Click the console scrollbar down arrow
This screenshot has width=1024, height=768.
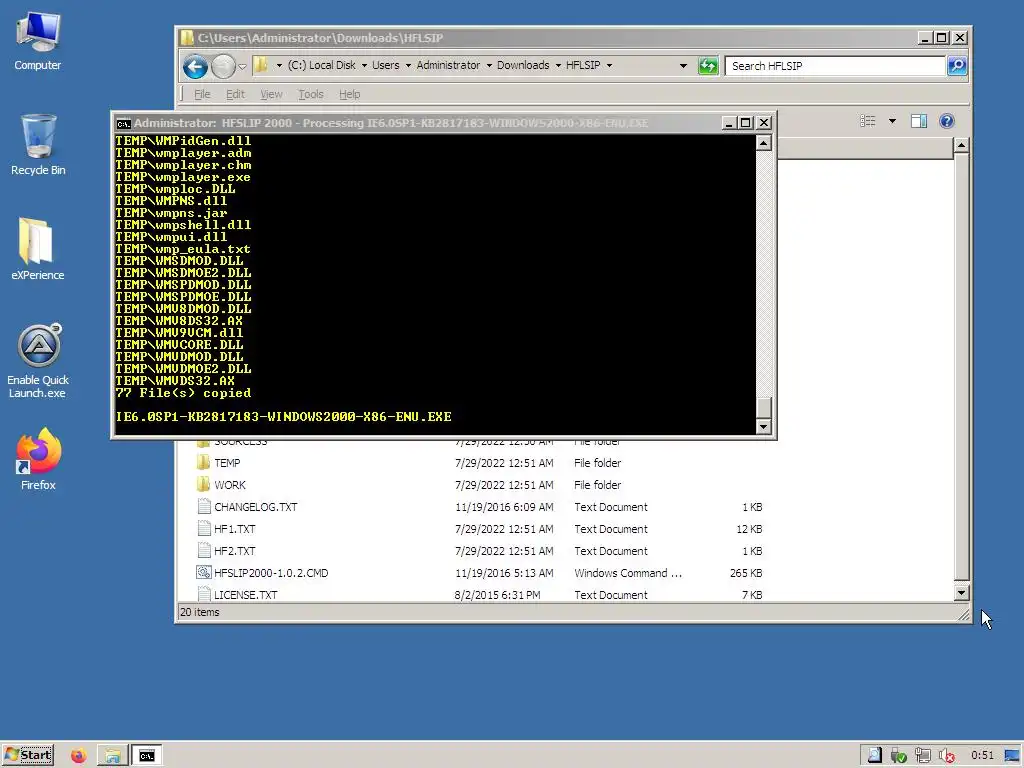point(763,426)
